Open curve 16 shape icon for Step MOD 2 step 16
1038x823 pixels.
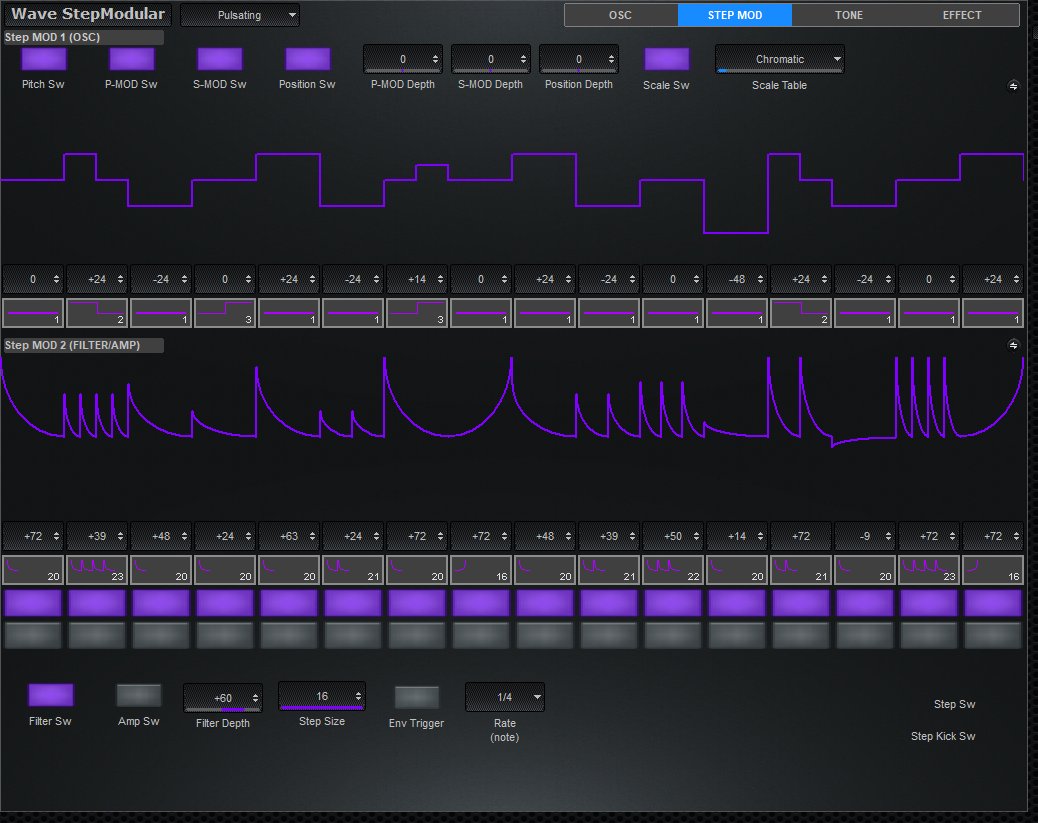[993, 570]
